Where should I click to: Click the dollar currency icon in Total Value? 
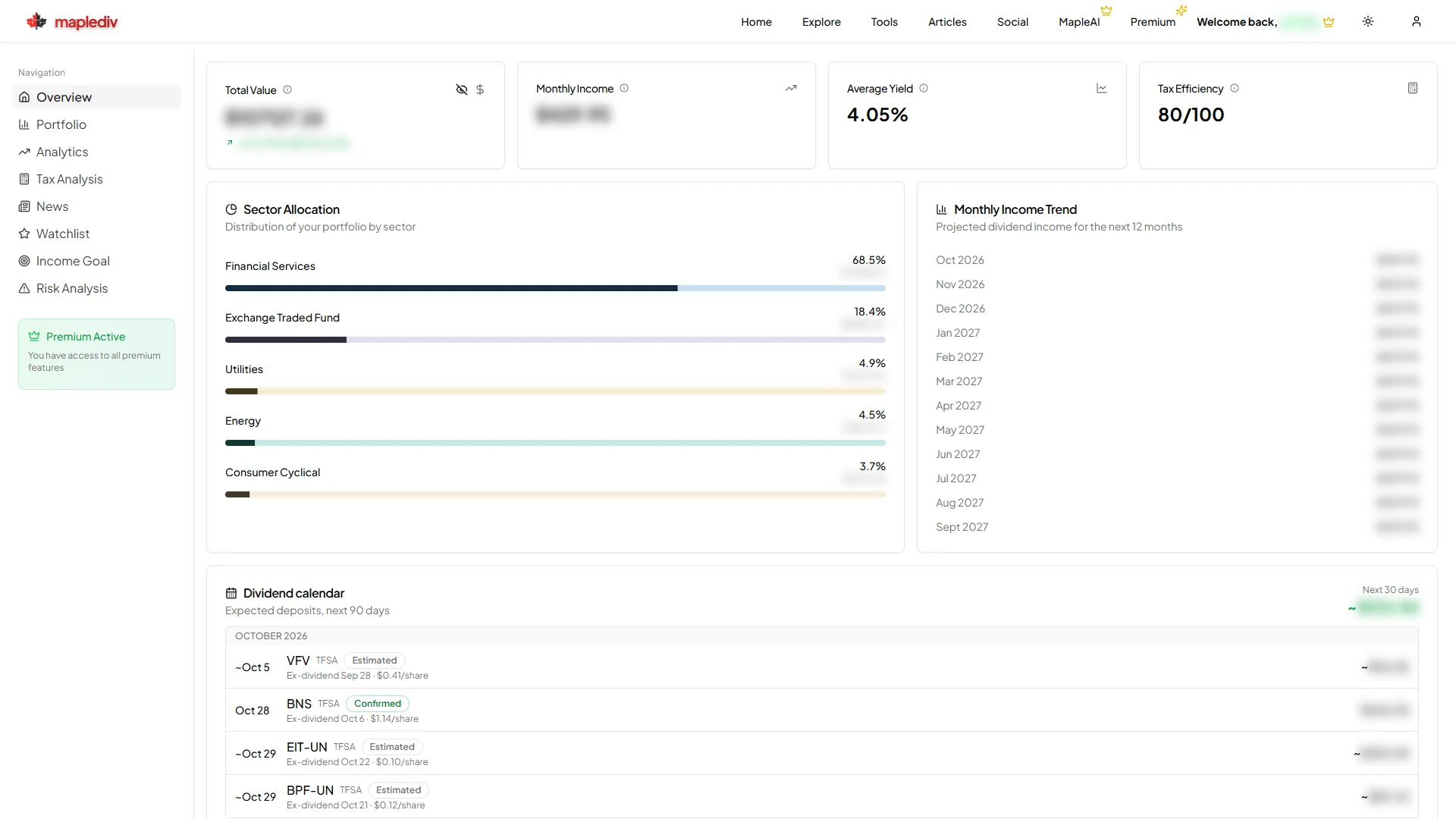click(480, 89)
